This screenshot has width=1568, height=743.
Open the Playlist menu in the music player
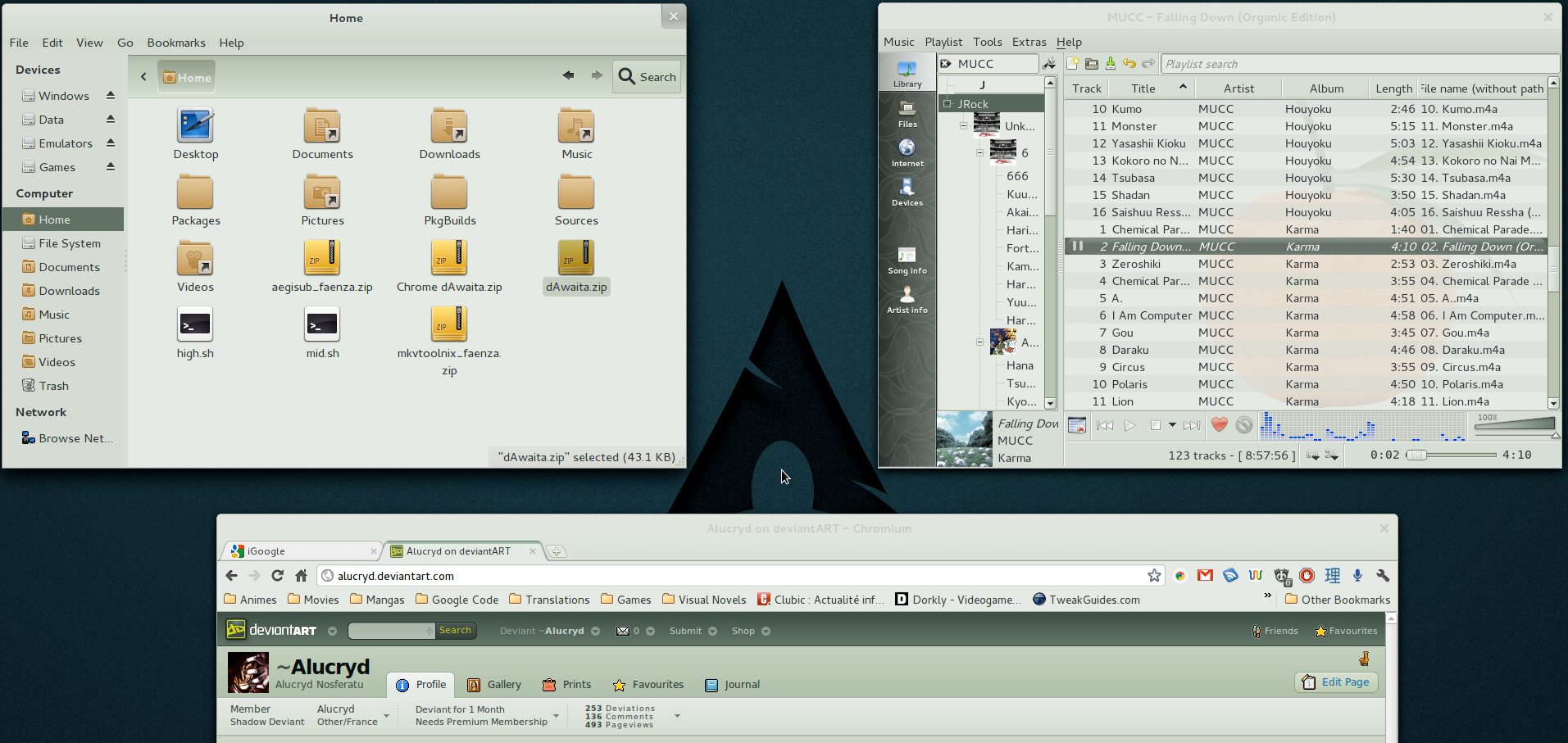click(x=943, y=42)
